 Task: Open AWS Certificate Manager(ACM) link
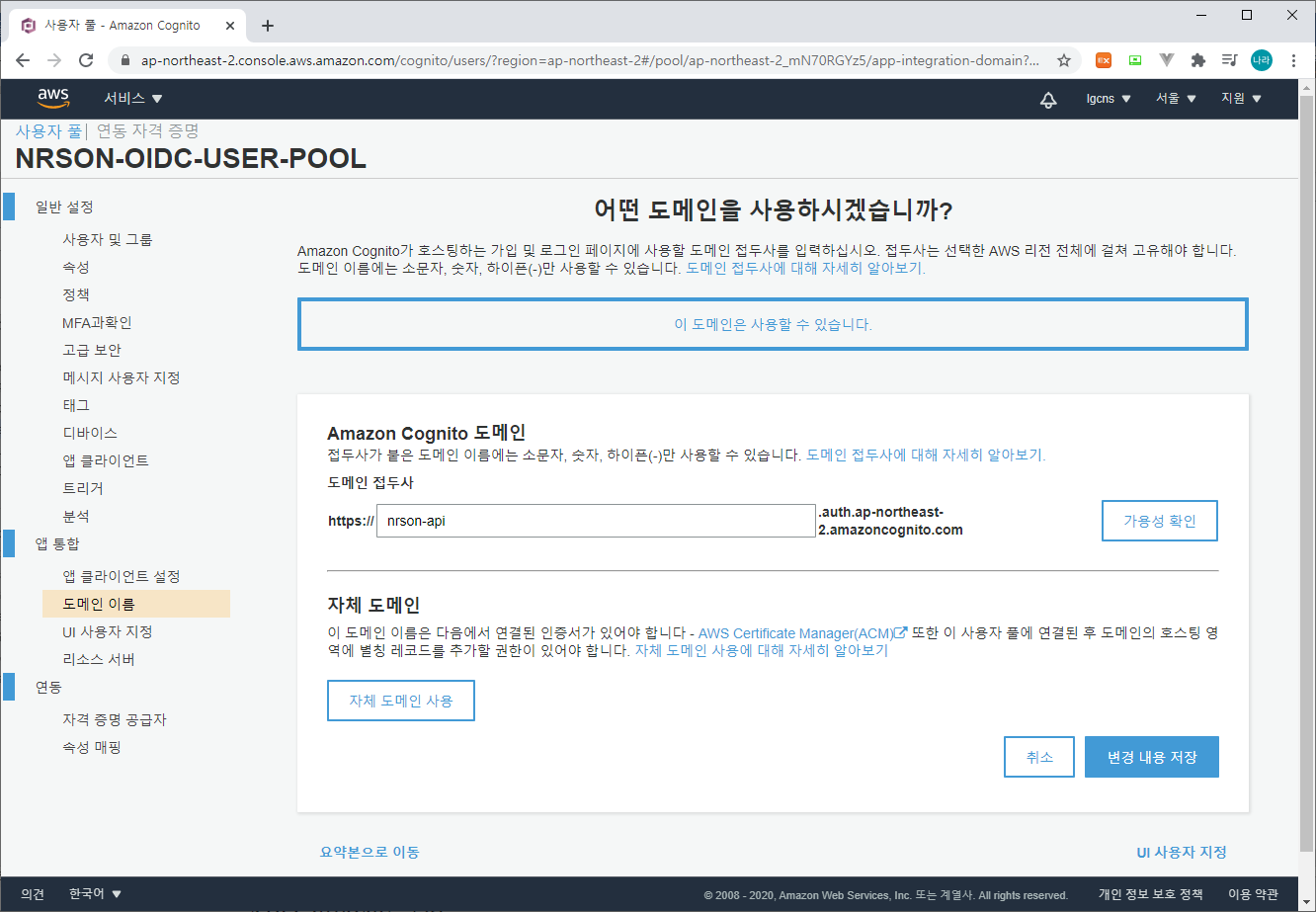click(802, 632)
